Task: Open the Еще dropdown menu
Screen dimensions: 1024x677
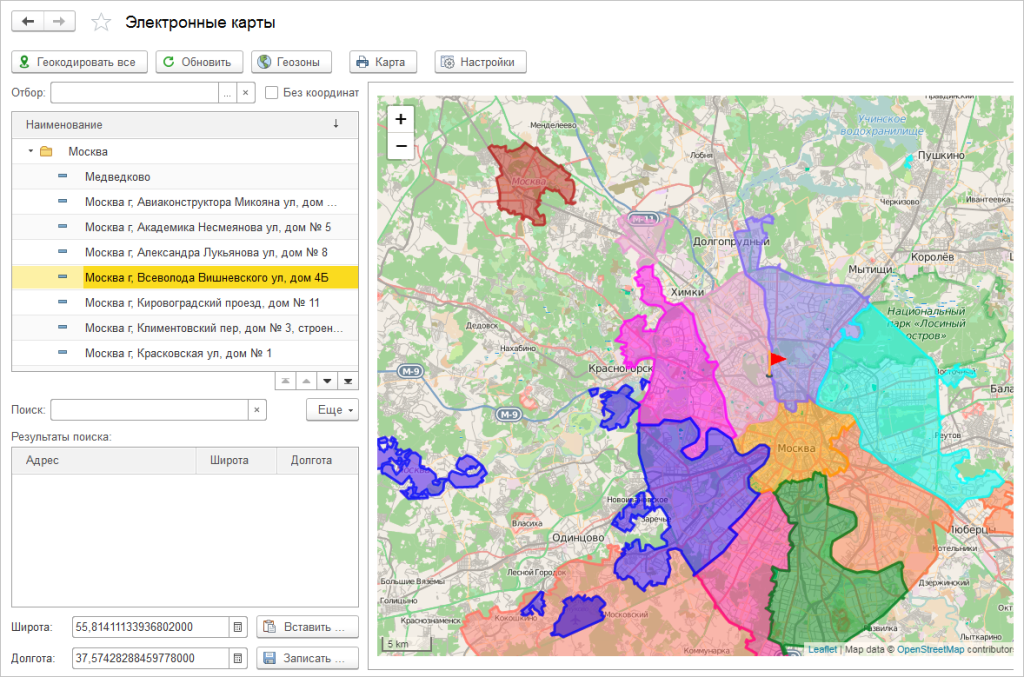Action: pos(331,410)
